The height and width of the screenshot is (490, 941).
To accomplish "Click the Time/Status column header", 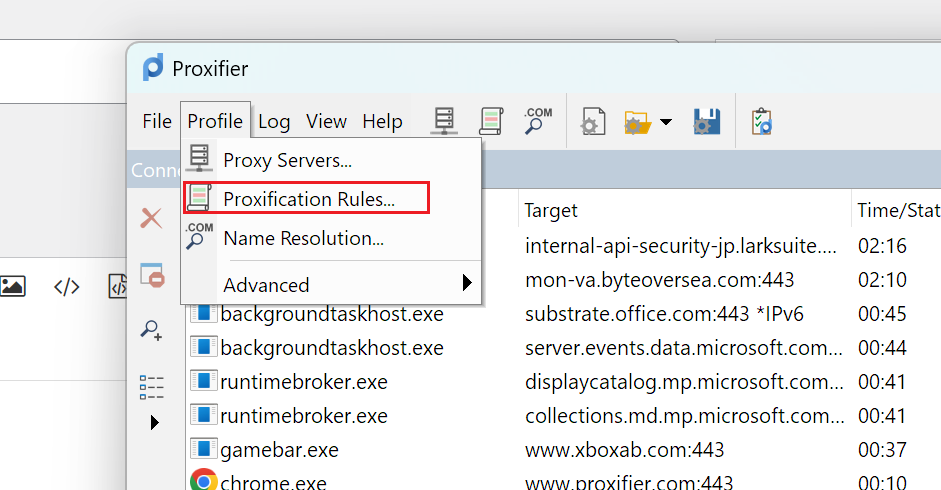I will [897, 210].
